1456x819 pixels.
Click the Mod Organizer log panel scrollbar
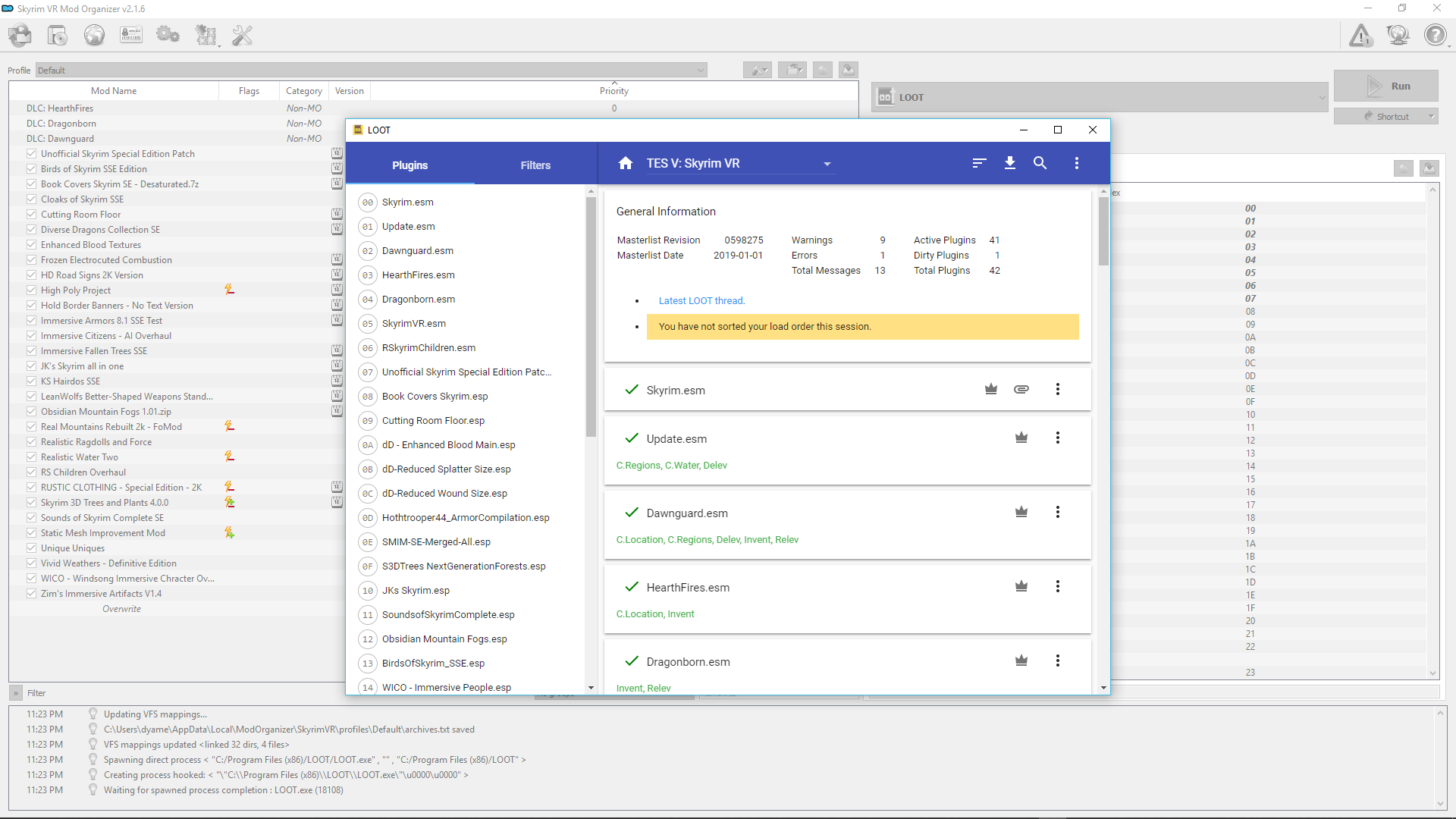pyautogui.click(x=1439, y=758)
